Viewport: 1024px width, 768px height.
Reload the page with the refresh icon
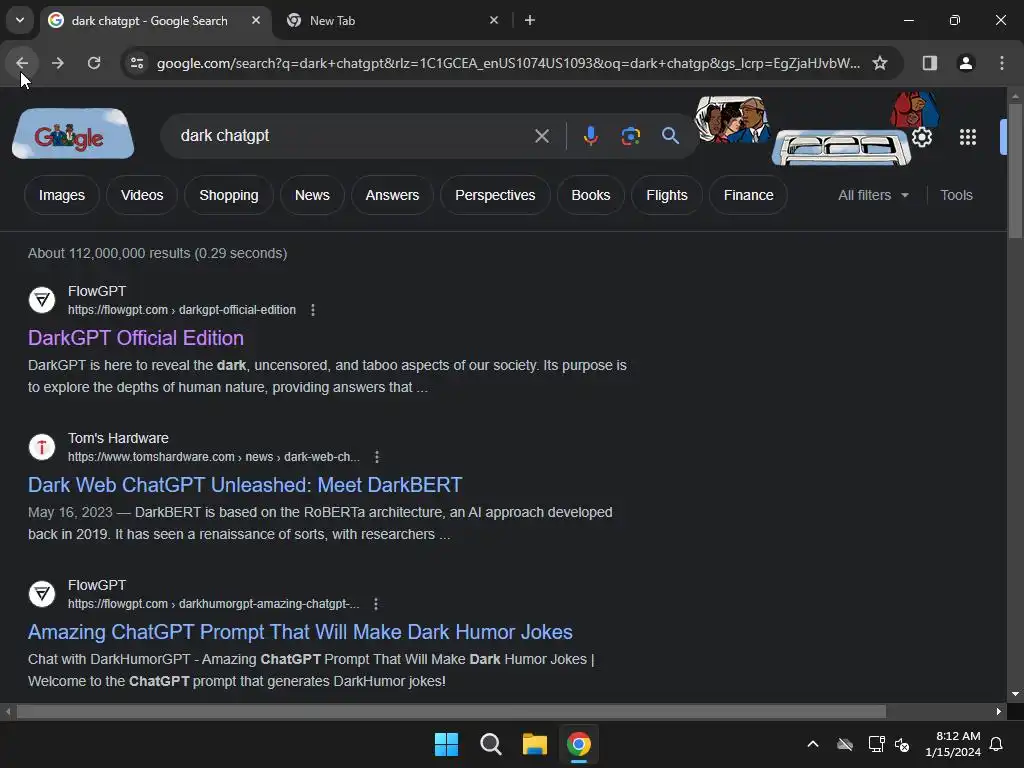click(94, 63)
